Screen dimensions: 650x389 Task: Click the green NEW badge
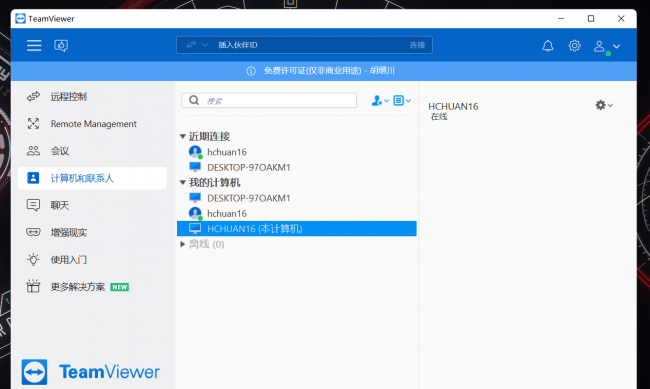pos(120,287)
